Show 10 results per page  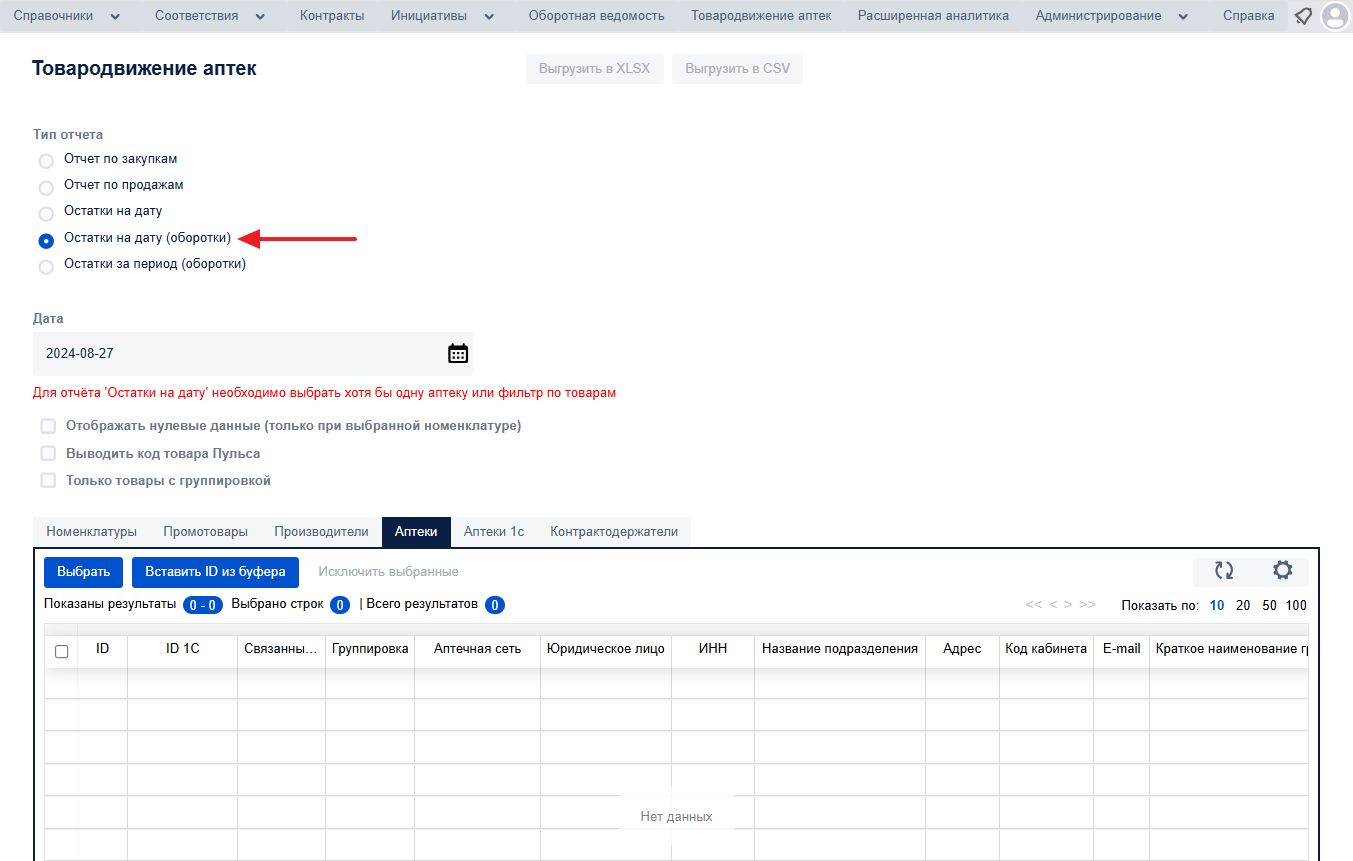[x=1217, y=605]
